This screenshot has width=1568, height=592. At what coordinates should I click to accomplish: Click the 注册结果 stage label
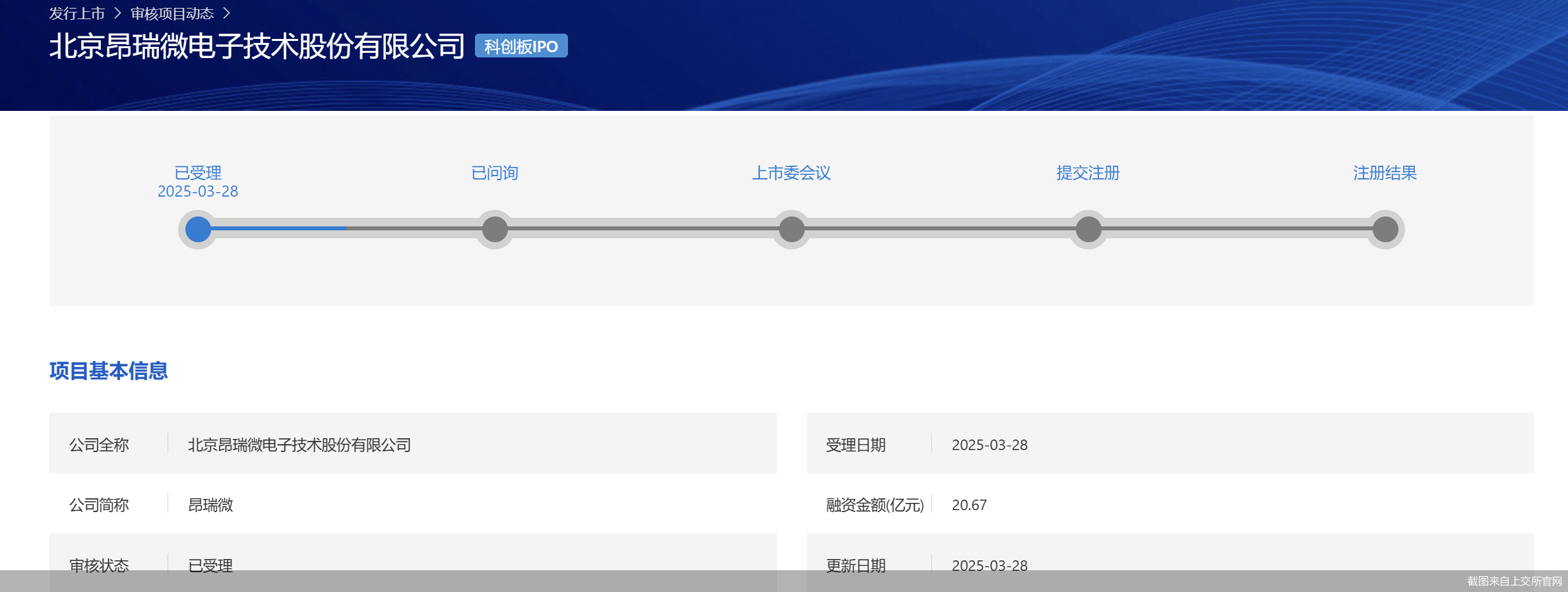tap(1385, 173)
